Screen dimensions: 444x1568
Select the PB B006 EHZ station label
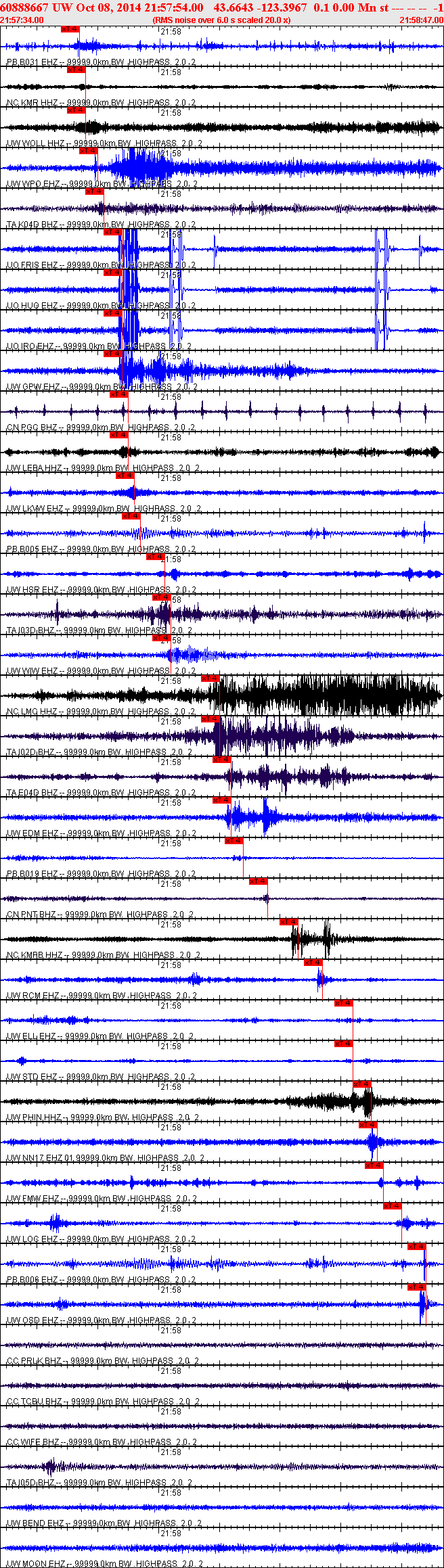coord(102,1280)
